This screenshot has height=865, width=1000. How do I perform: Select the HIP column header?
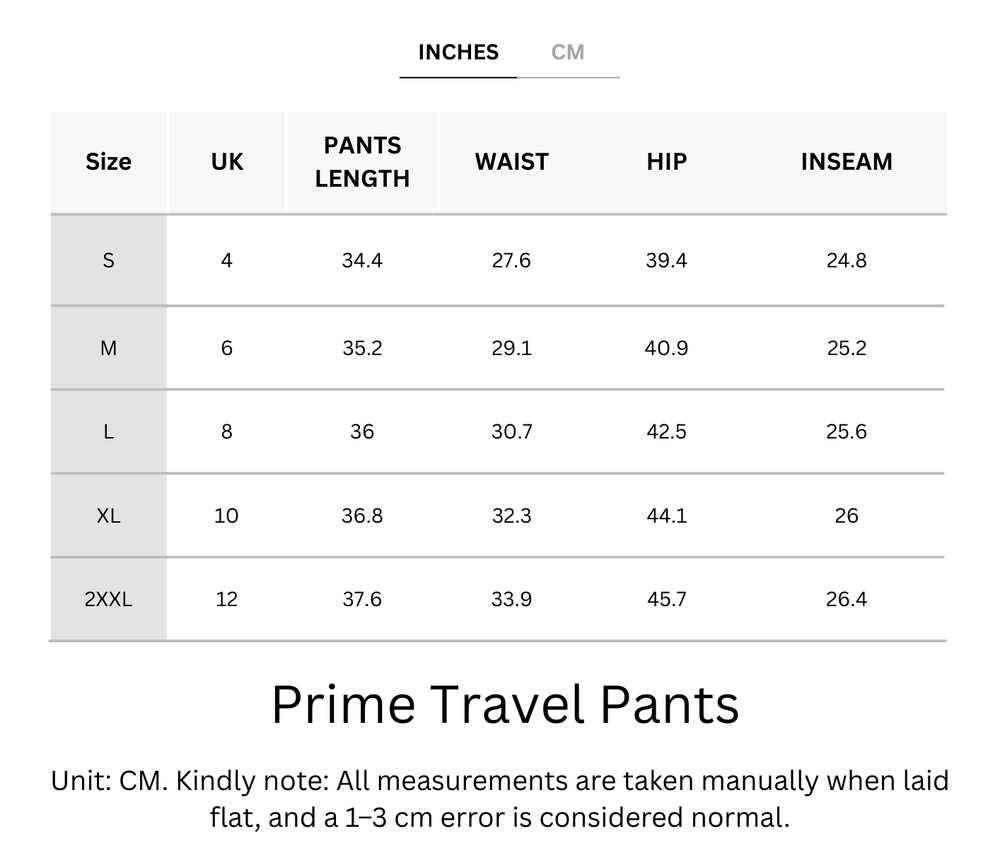pos(665,162)
